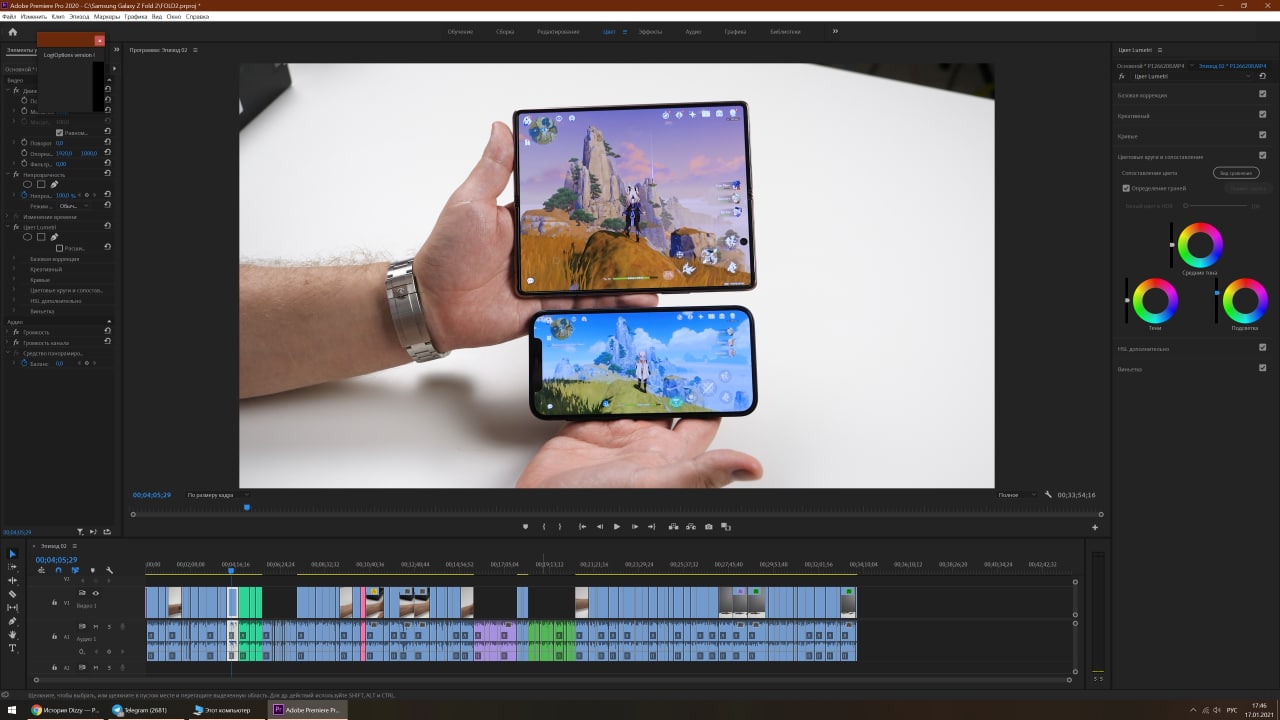Select the Hand tool
Image resolution: width=1280 pixels, height=720 pixels.
tap(13, 634)
